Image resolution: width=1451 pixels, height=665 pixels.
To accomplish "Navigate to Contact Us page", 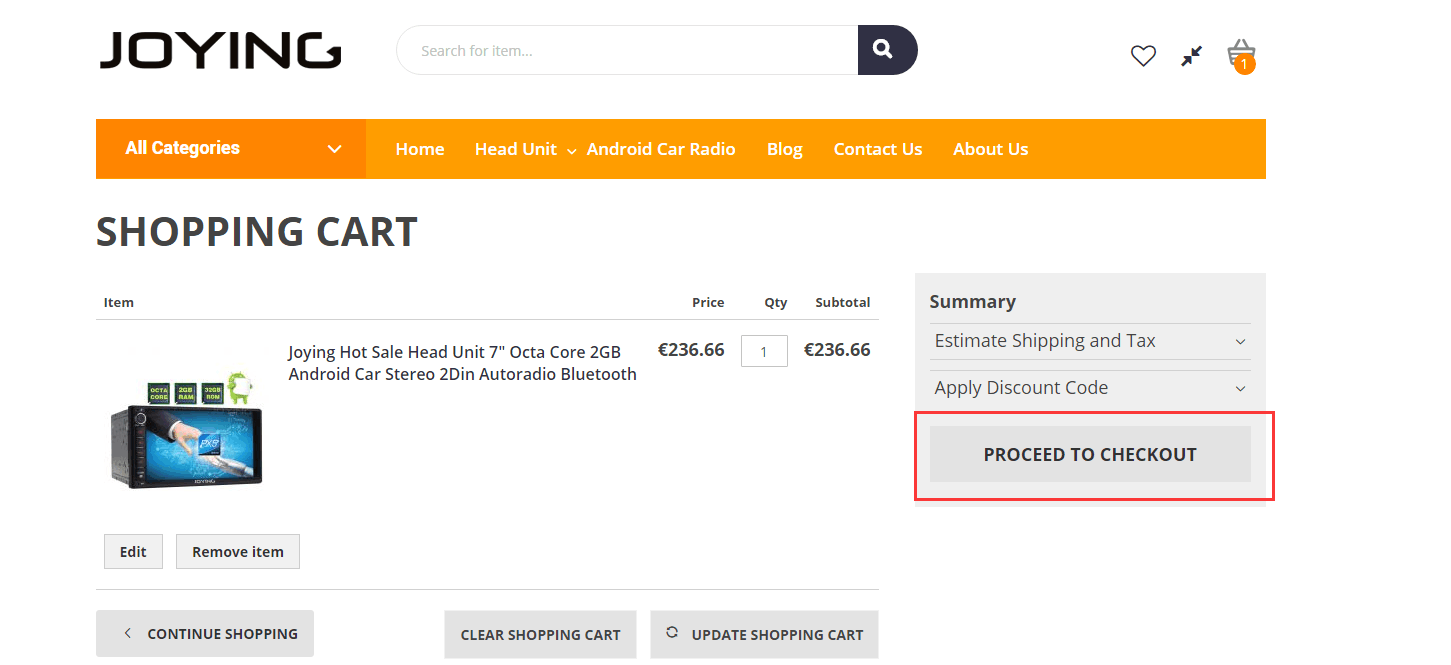I will tap(877, 149).
